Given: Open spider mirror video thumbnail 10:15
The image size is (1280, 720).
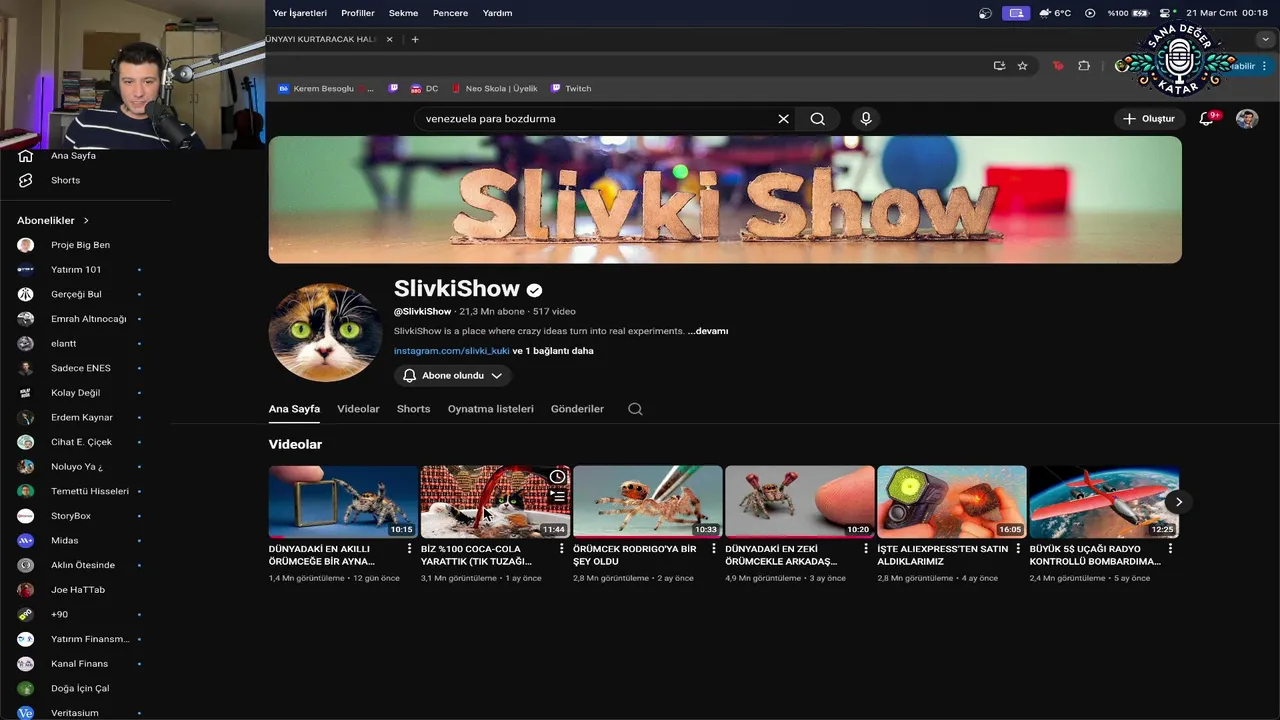Looking at the screenshot, I should [343, 502].
